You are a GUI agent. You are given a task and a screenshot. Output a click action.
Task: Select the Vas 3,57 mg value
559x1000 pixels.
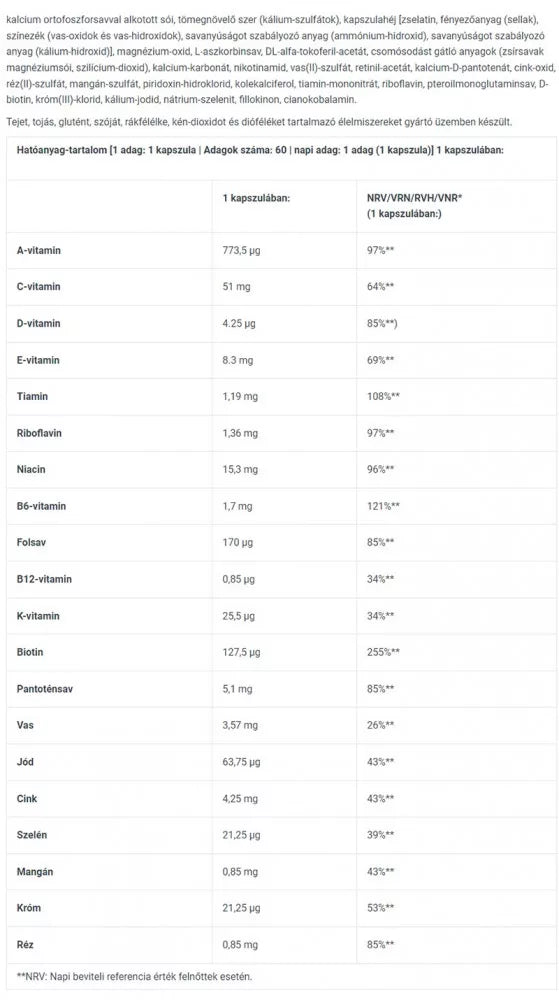tap(240, 726)
